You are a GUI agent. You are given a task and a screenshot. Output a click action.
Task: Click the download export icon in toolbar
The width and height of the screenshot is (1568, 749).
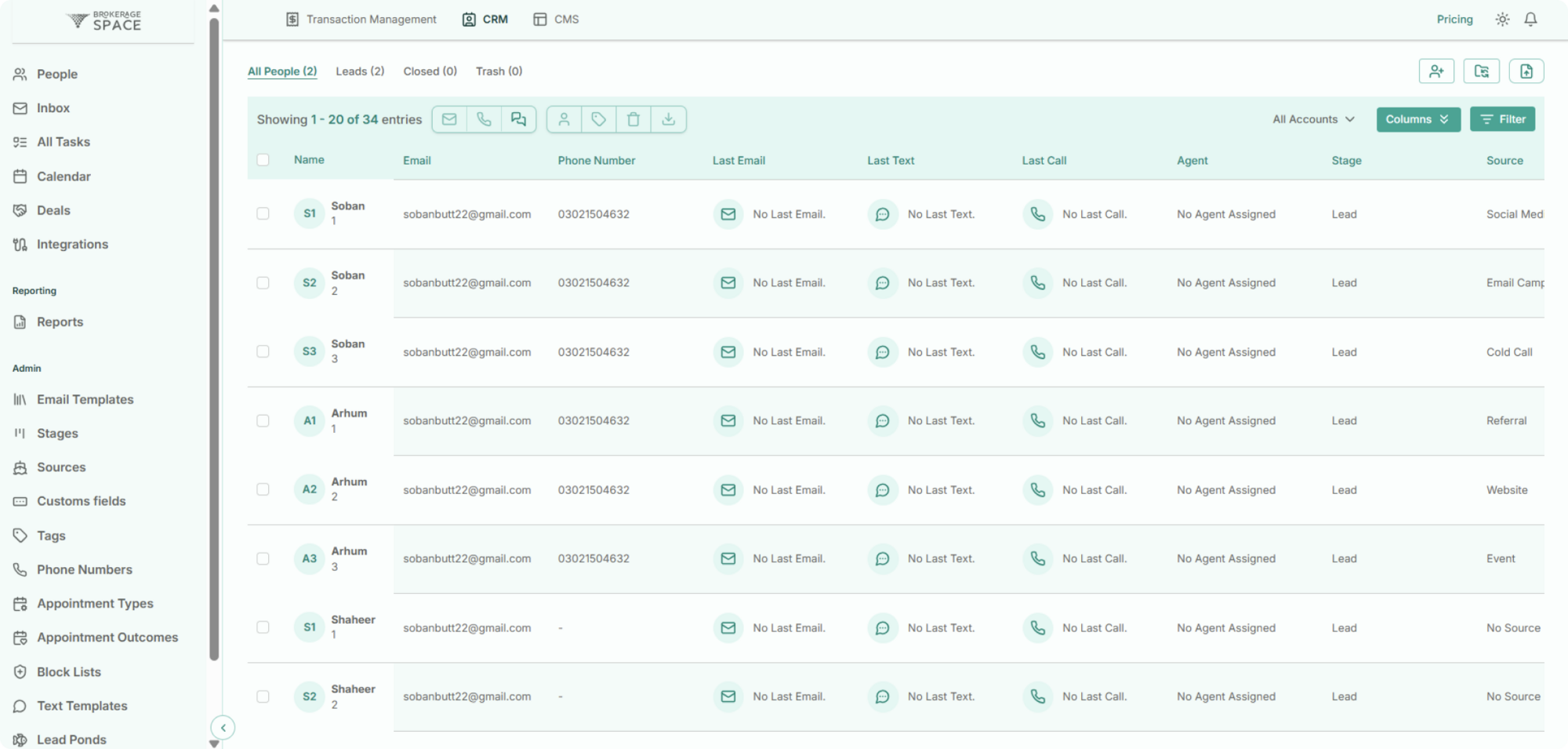click(x=668, y=119)
